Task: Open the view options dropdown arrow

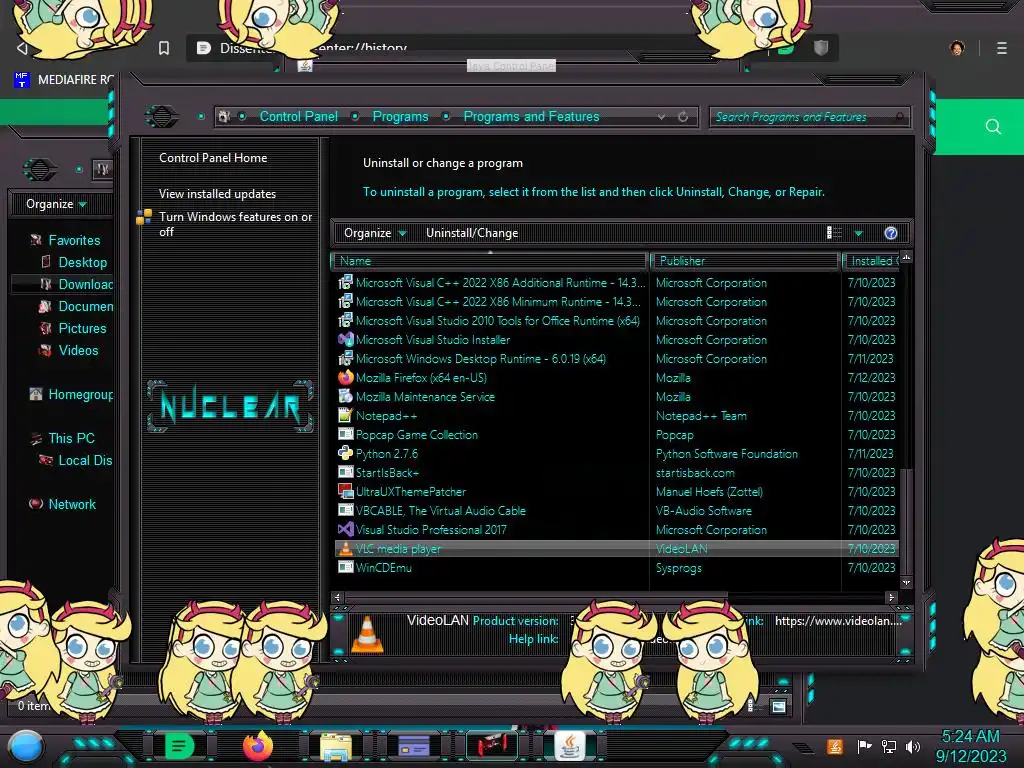Action: click(859, 233)
